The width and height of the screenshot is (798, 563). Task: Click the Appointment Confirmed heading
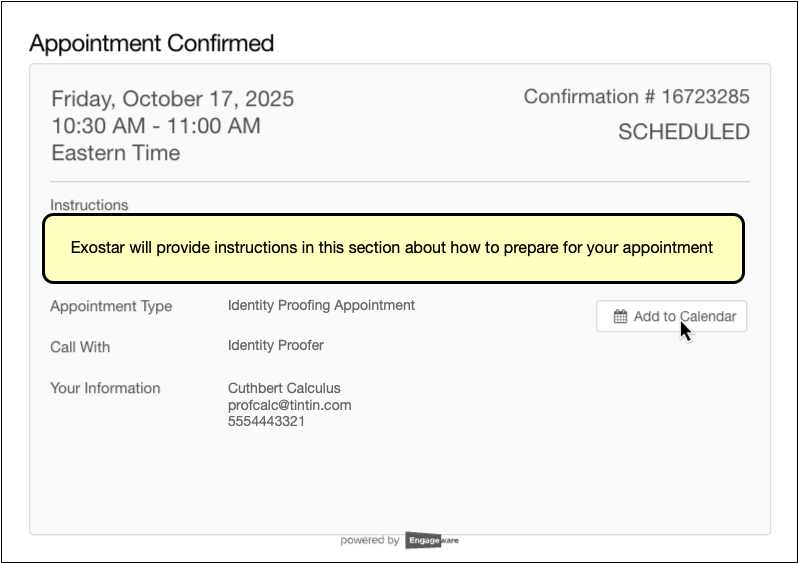[x=151, y=43]
